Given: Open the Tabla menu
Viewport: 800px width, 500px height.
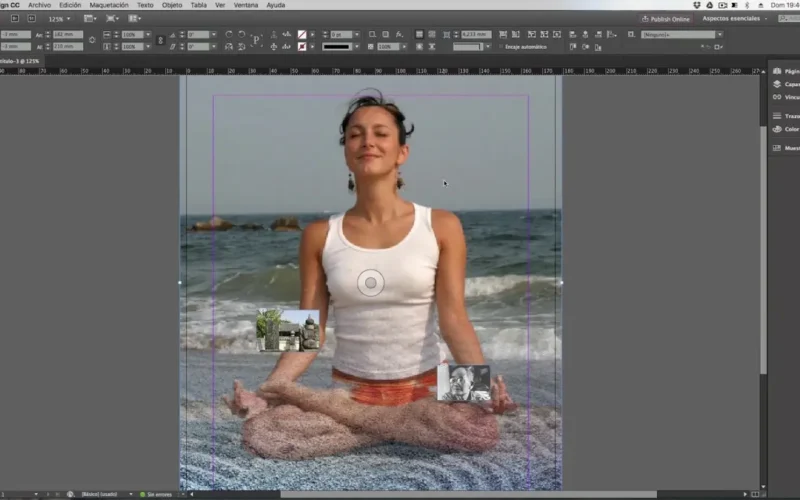Looking at the screenshot, I should (x=198, y=5).
